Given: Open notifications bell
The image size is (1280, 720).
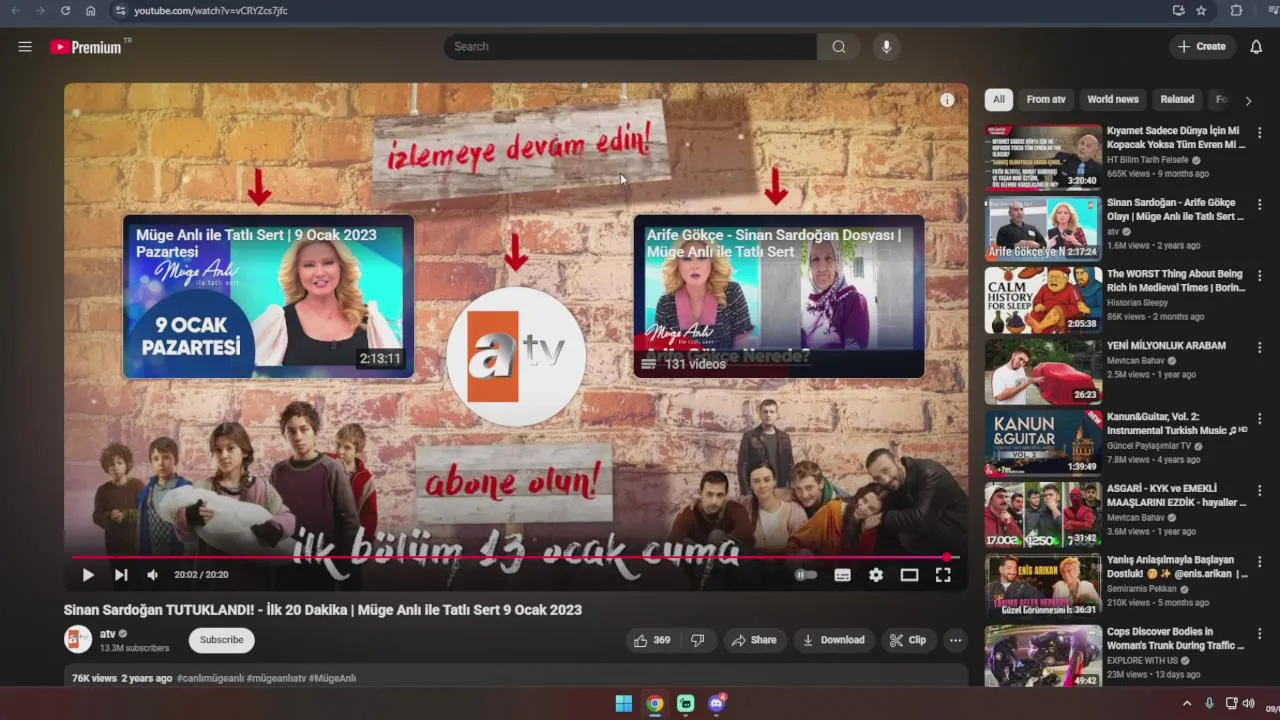Looking at the screenshot, I should click(1256, 47).
